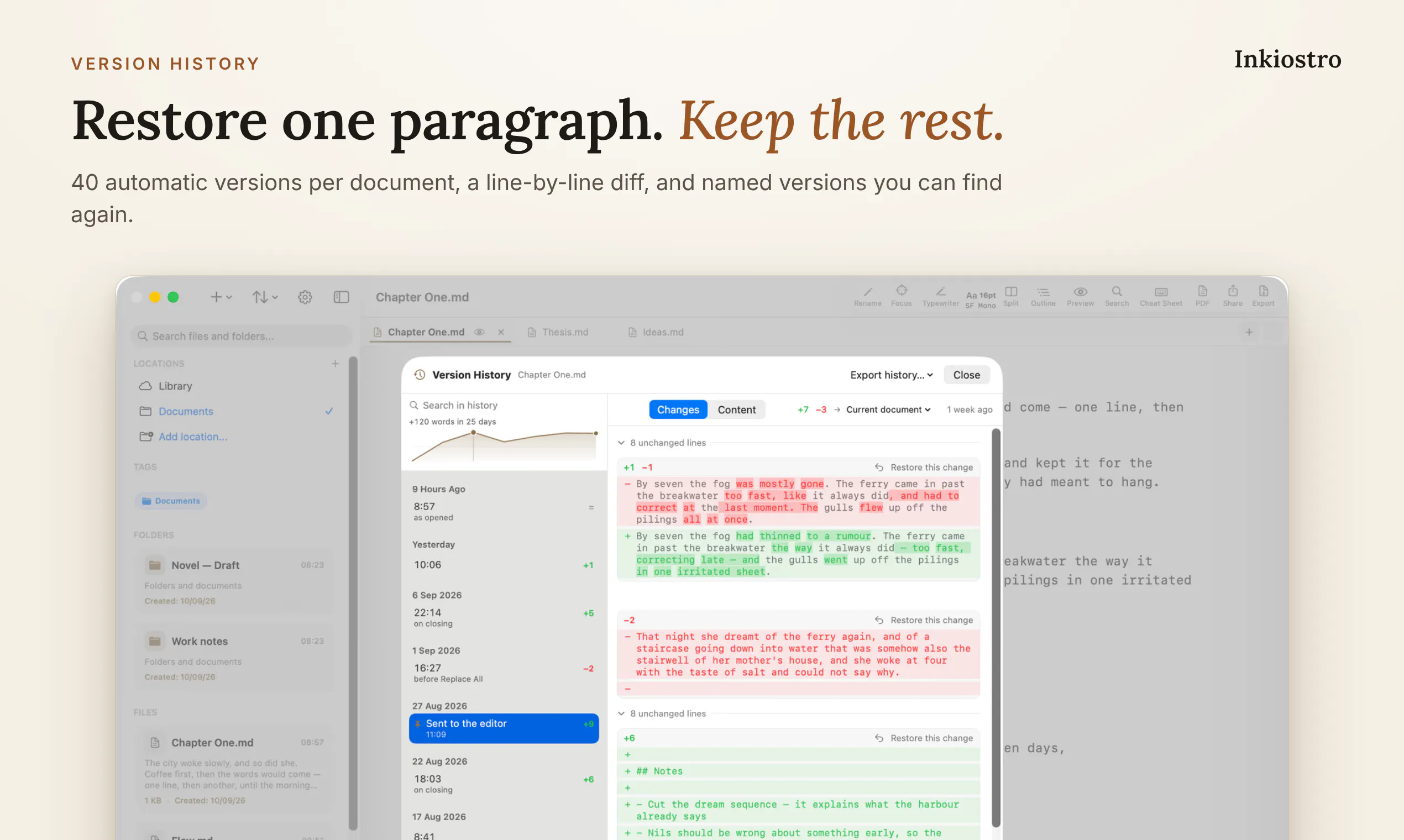This screenshot has width=1404, height=840.
Task: Switch to the Thesis.md tab
Action: [558, 332]
